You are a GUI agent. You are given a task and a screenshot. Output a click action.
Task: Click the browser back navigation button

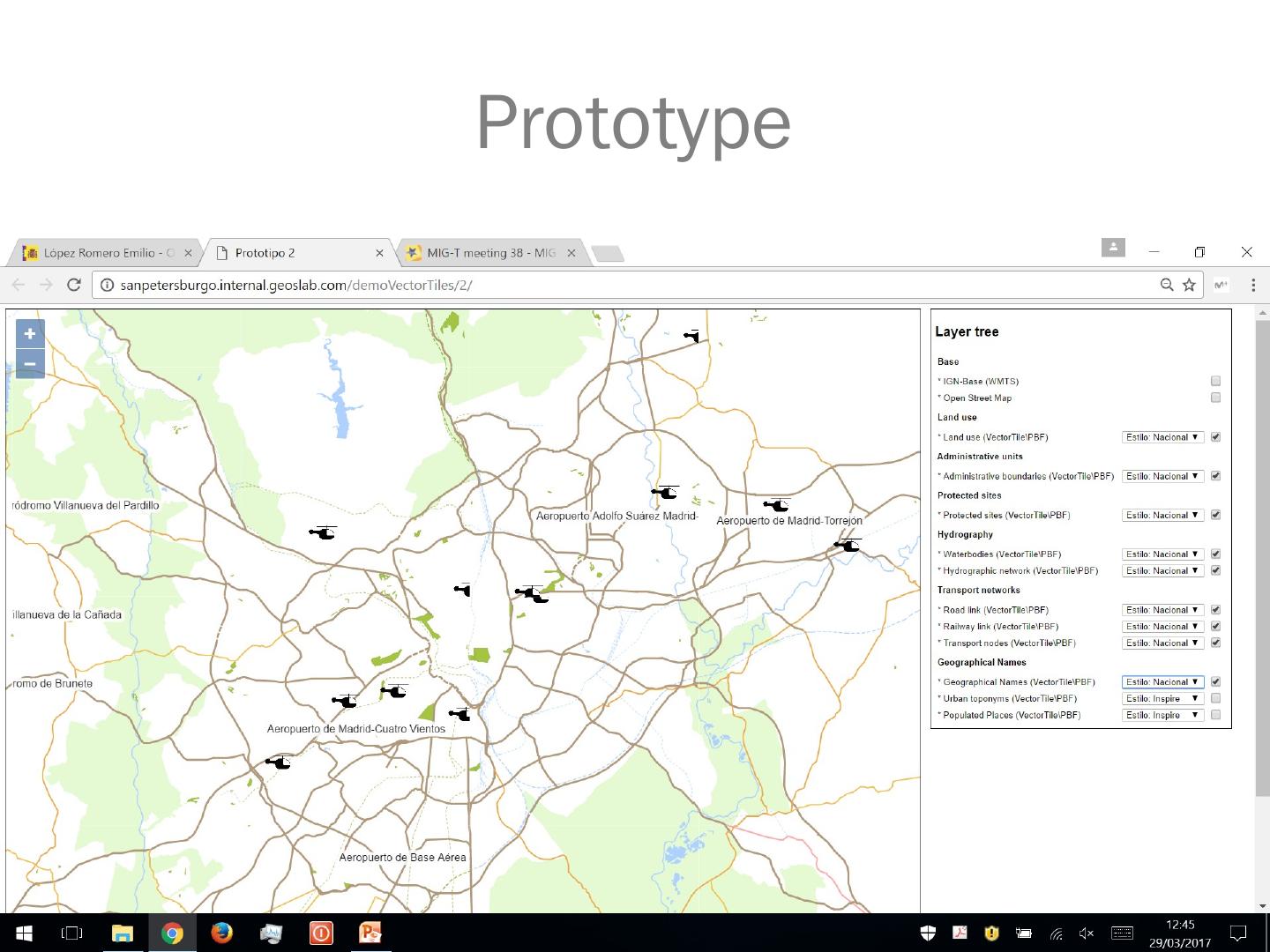coord(18,285)
